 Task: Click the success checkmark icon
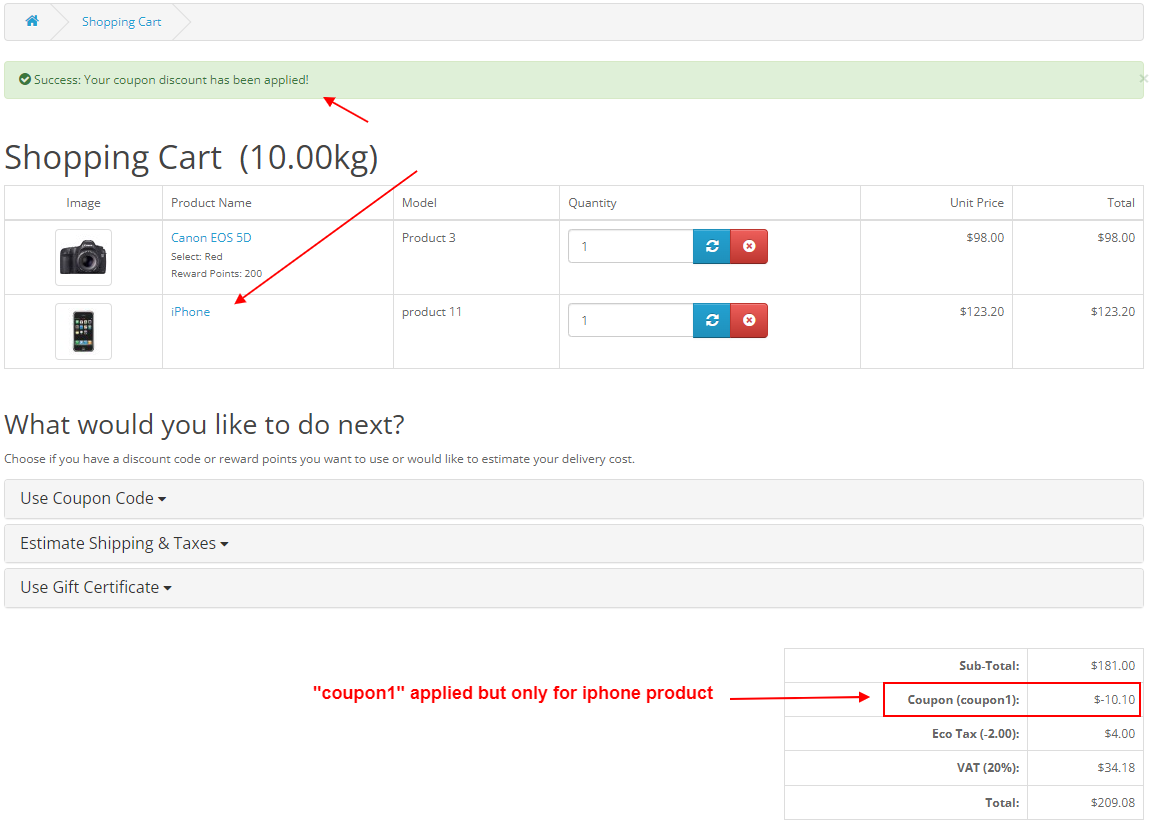tap(23, 79)
